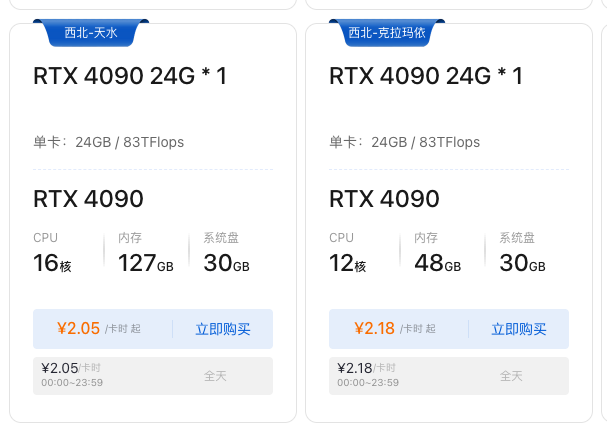Click RTX 4090 model heading in 克拉玛依 card
This screenshot has height=430, width=607.
coord(384,199)
